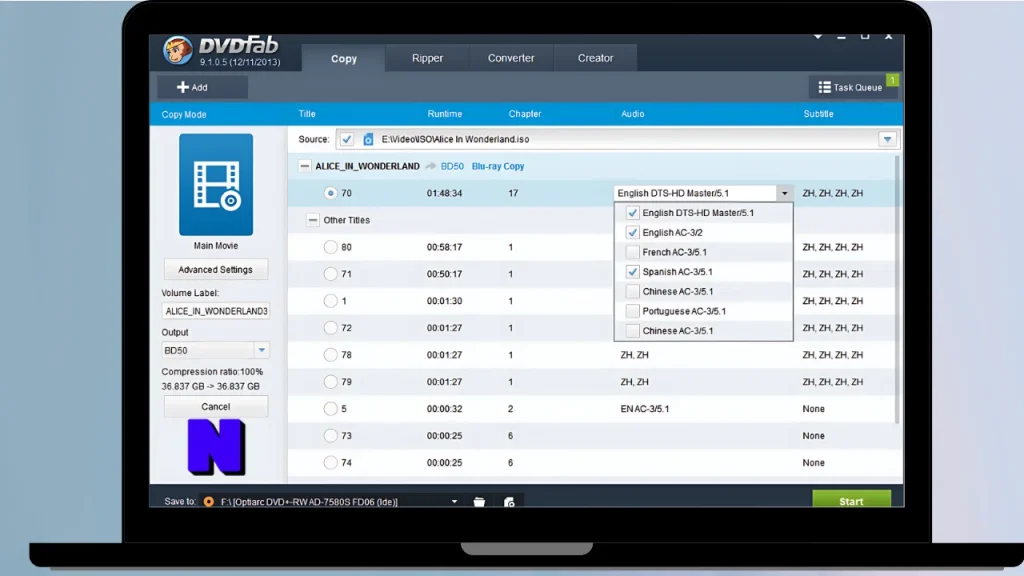
Task: Click EN AC-3/5.1 audio of title 5
Action: click(x=645, y=409)
